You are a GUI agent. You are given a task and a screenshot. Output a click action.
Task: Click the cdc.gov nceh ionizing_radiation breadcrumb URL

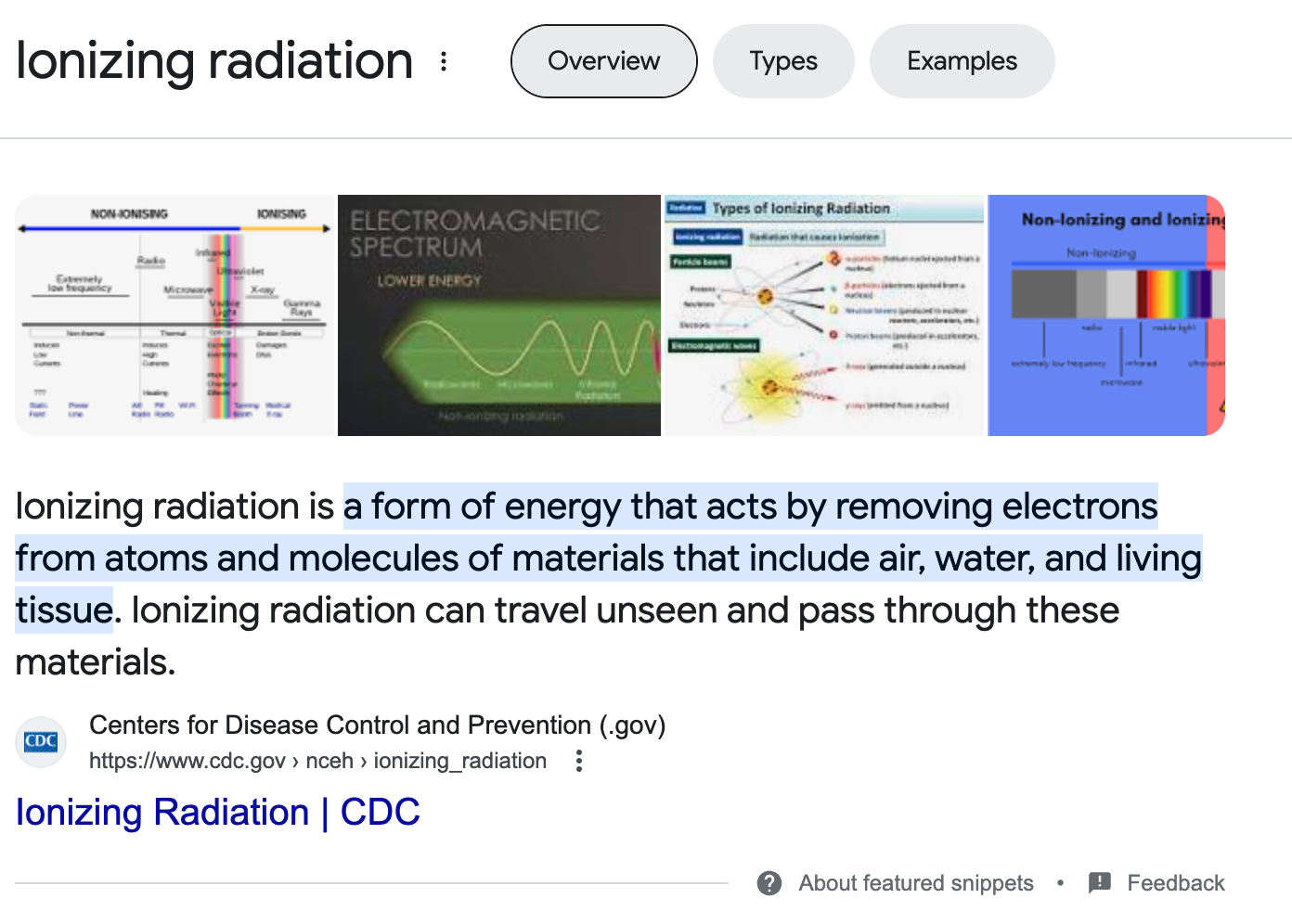317,761
